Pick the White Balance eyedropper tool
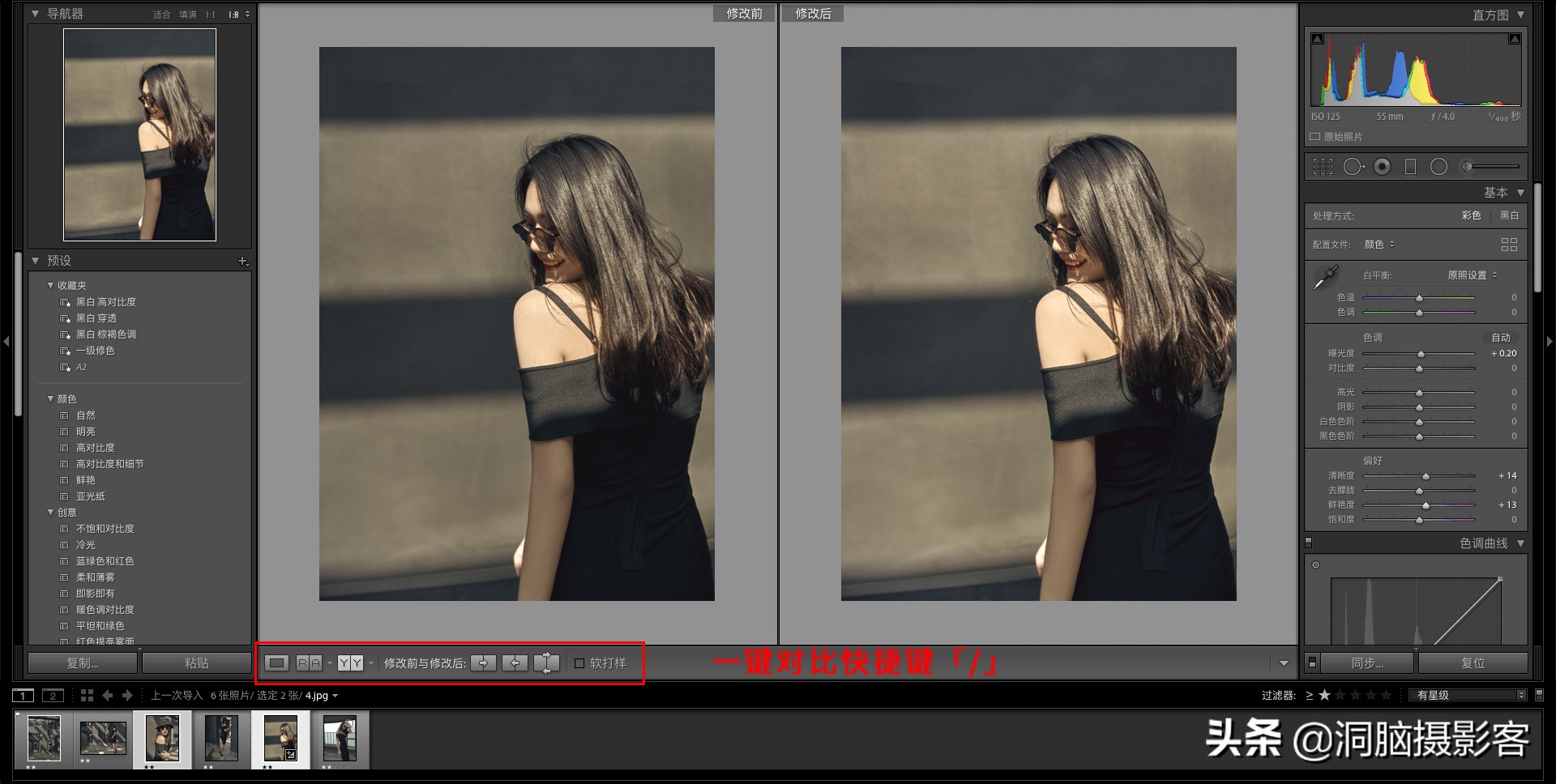Image resolution: width=1556 pixels, height=784 pixels. point(1326,278)
